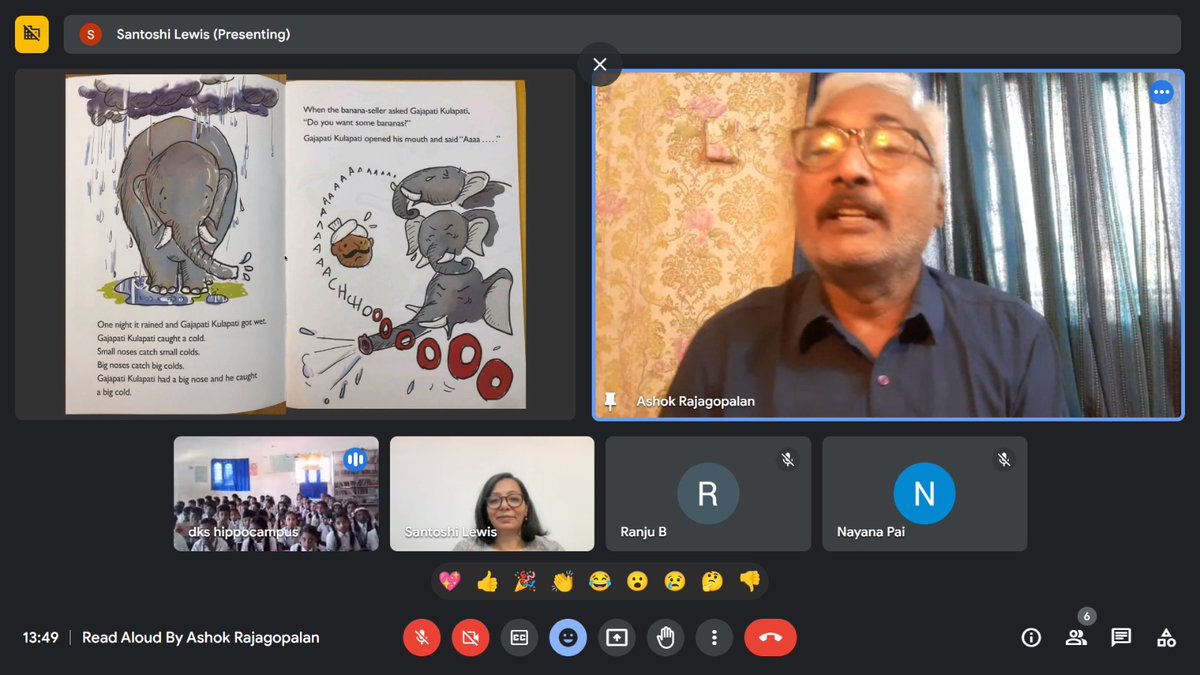The image size is (1200, 675).
Task: Select the dks hippocampus video tile
Action: point(276,494)
